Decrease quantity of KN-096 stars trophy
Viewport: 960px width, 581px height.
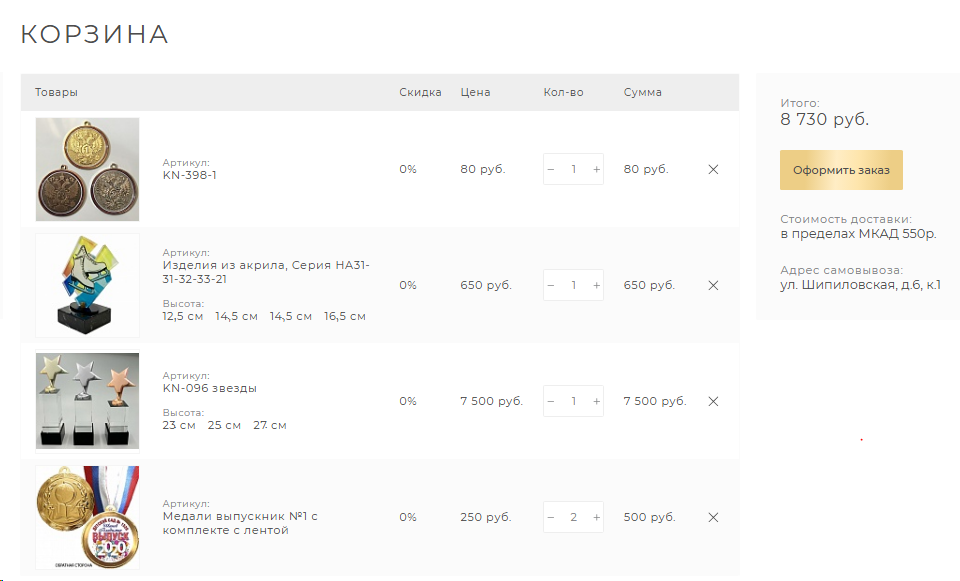coord(550,402)
